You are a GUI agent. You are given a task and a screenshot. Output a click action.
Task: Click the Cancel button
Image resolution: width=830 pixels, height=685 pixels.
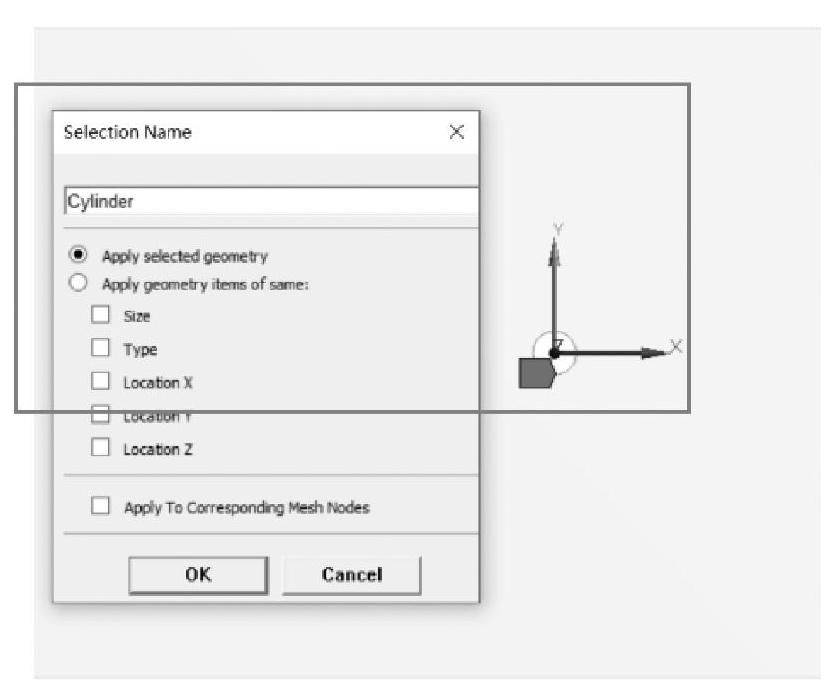(x=351, y=574)
